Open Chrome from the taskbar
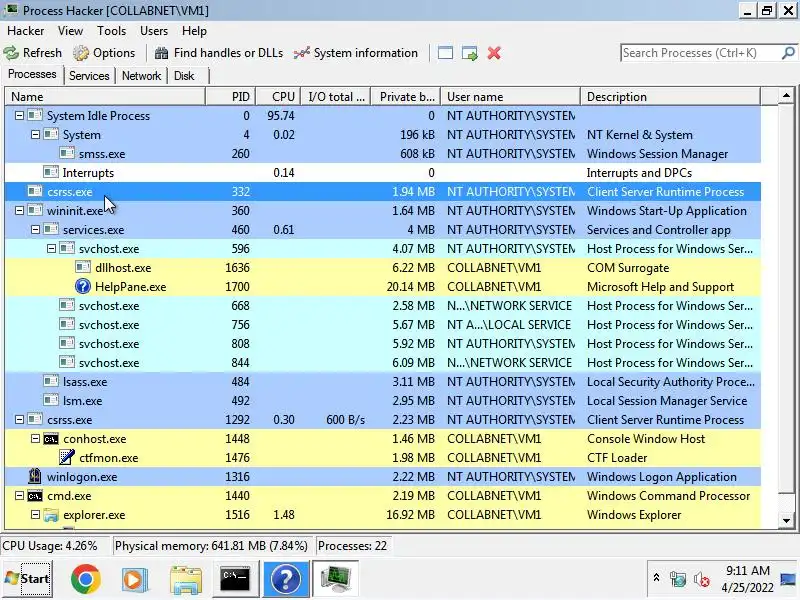This screenshot has width=800, height=600. 85,579
